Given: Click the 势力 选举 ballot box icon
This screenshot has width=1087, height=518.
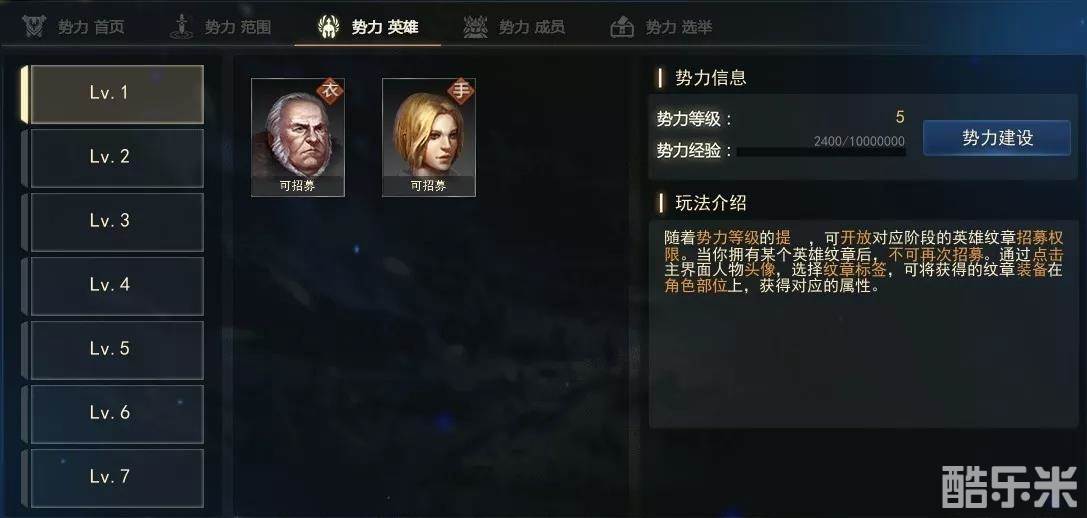Looking at the screenshot, I should [x=622, y=28].
